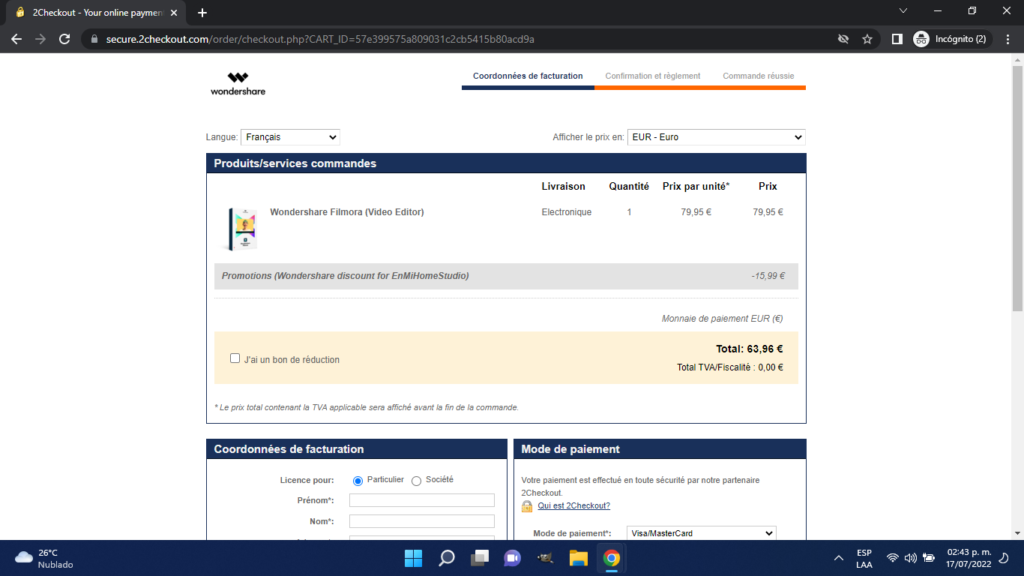Click Wondershare Filmora (Video Editor) product name
1024x576 pixels.
point(347,212)
